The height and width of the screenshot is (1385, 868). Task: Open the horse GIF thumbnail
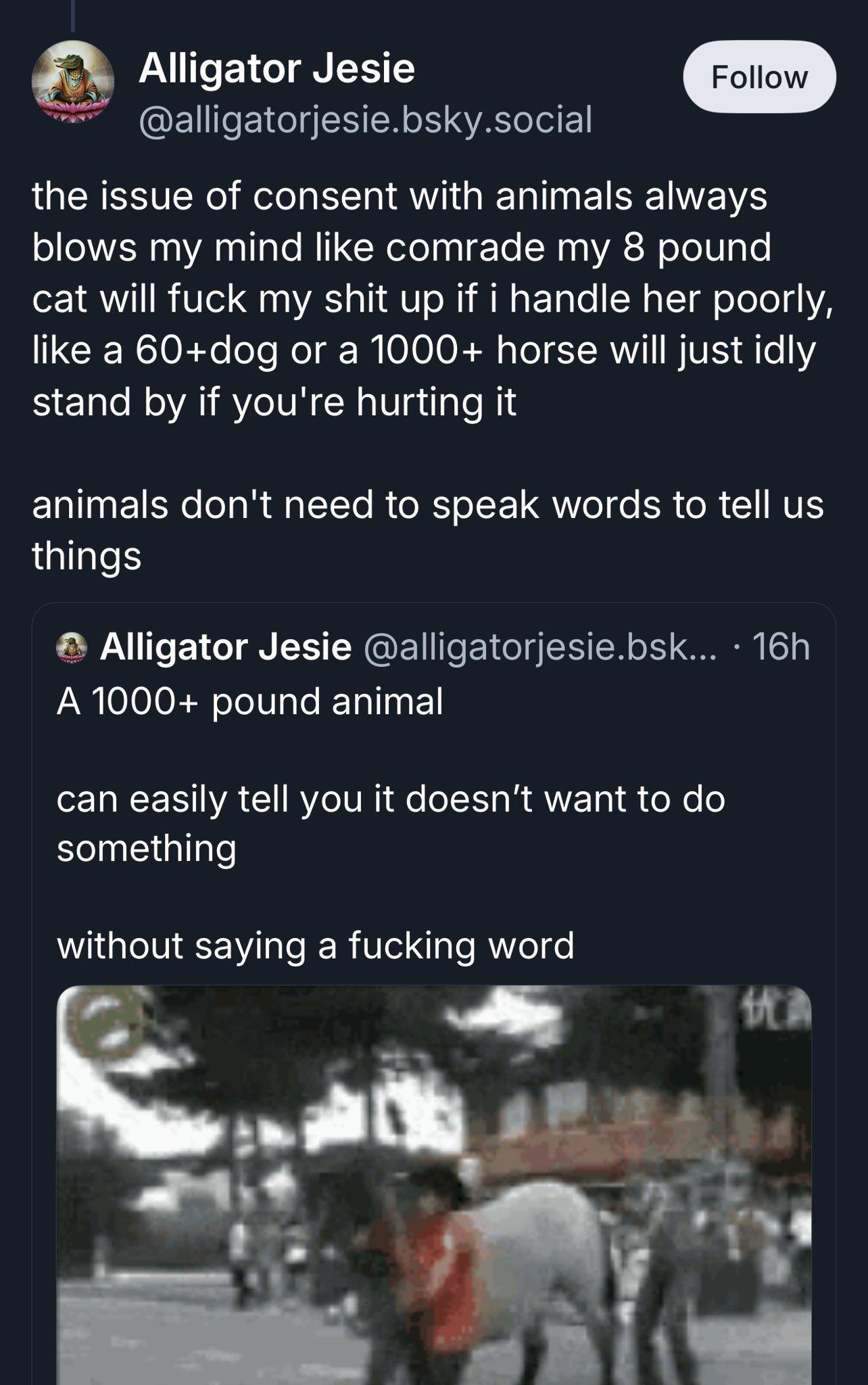coord(434,1183)
